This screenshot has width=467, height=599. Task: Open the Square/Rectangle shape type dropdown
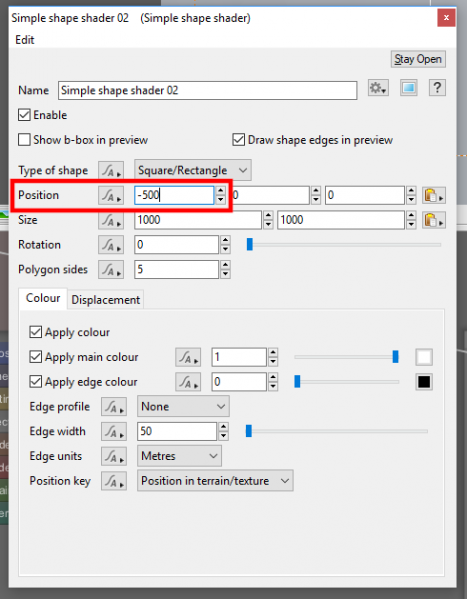[193, 170]
